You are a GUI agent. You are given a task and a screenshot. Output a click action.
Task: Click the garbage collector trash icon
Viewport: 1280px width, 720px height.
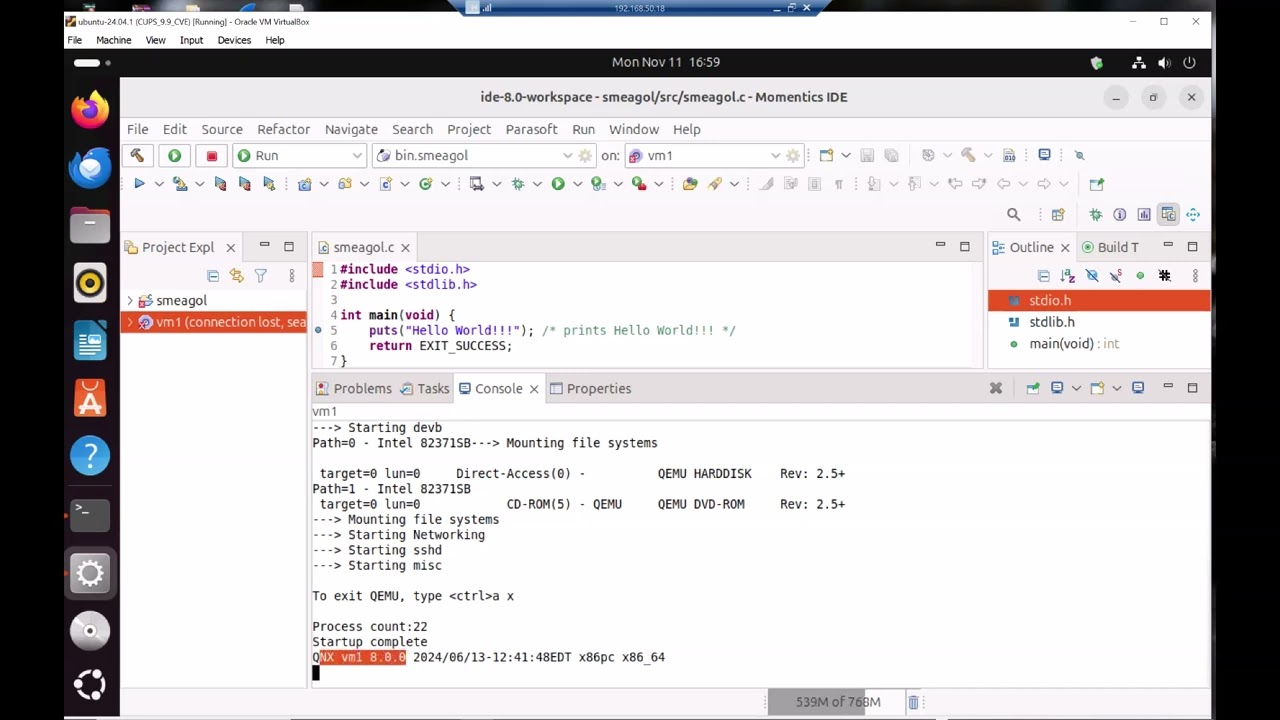913,702
